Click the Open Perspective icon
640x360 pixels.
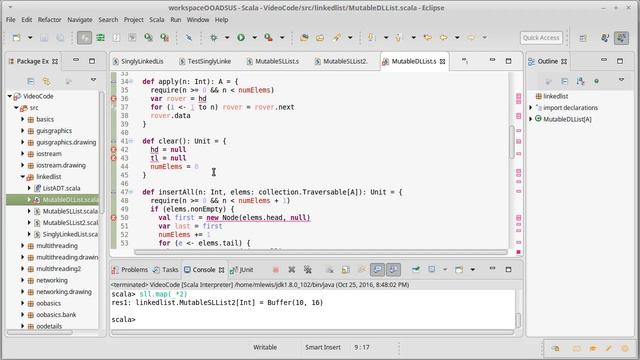(583, 38)
